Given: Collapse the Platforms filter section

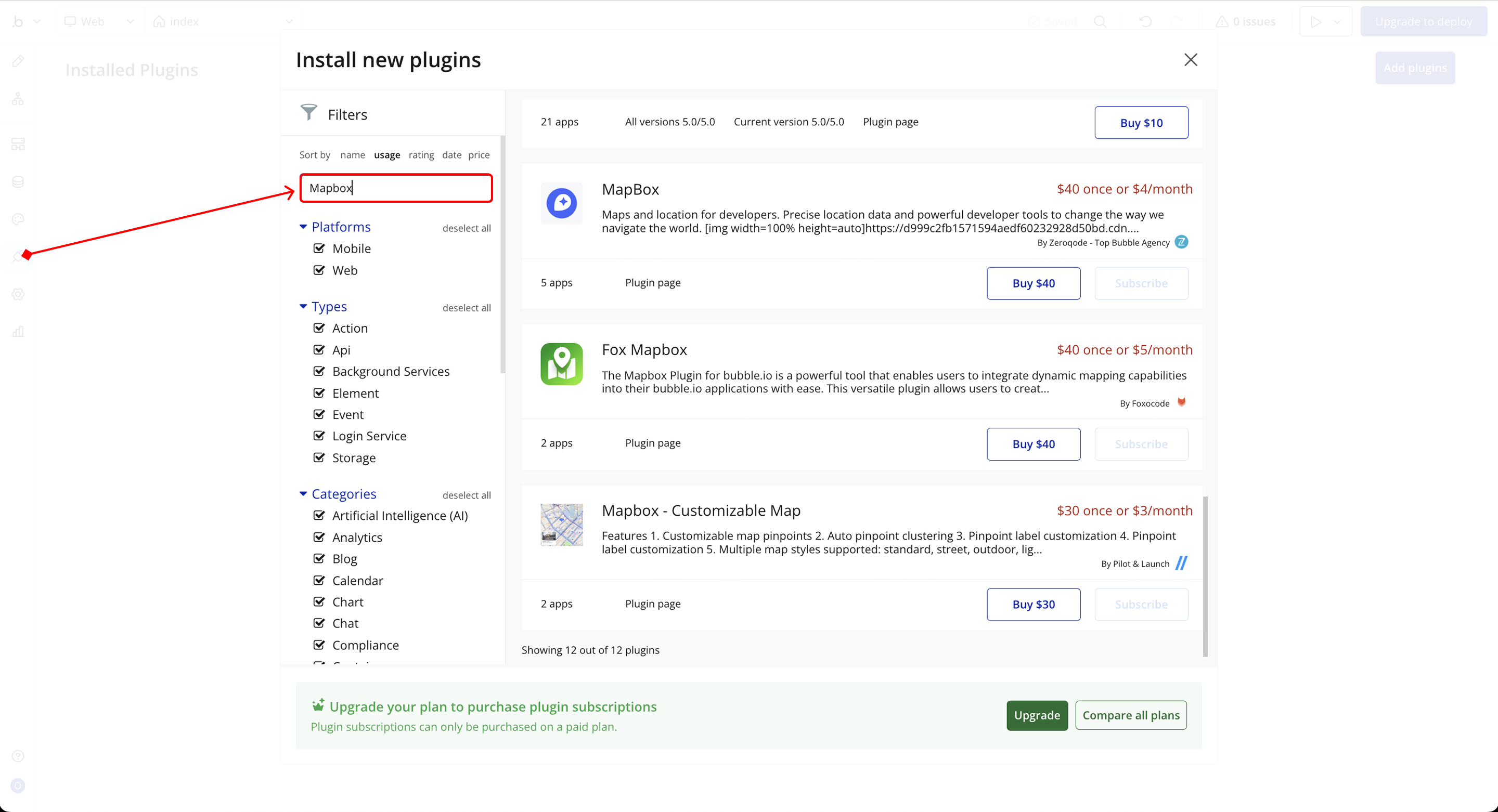Looking at the screenshot, I should click(303, 227).
